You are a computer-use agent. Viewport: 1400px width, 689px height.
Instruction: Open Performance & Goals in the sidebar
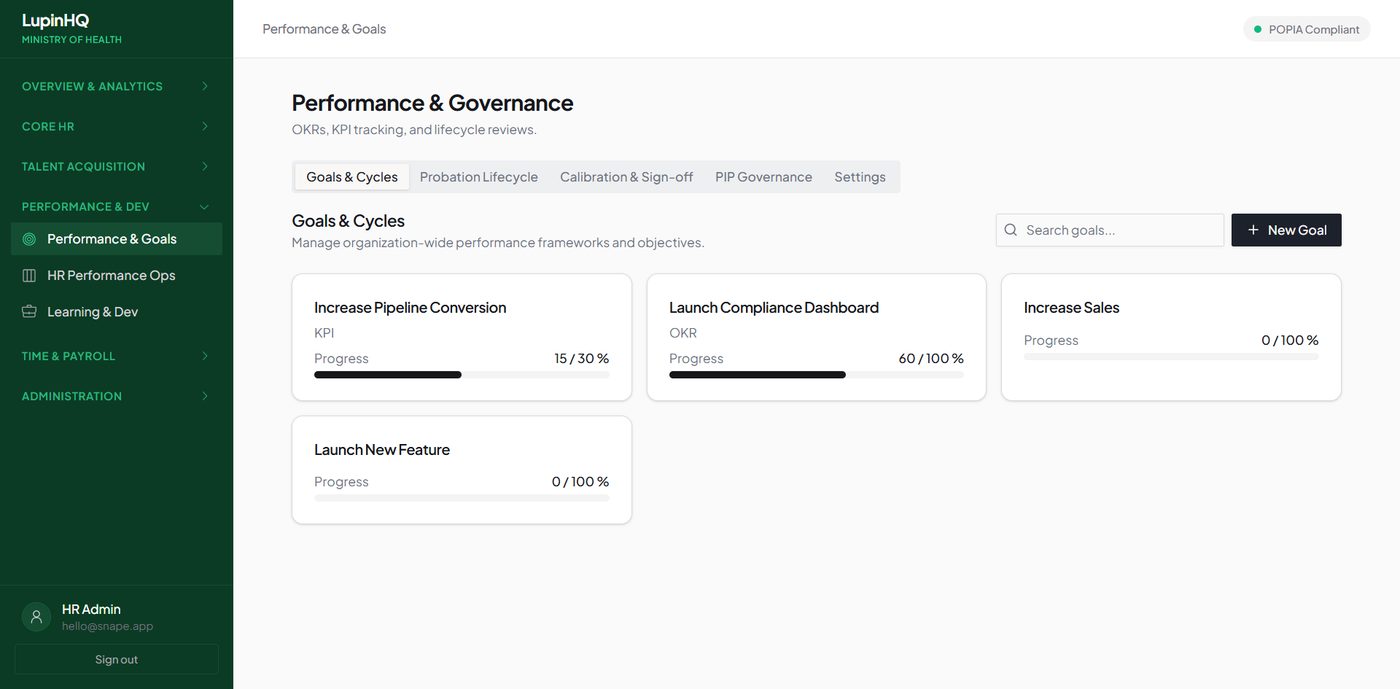click(116, 239)
